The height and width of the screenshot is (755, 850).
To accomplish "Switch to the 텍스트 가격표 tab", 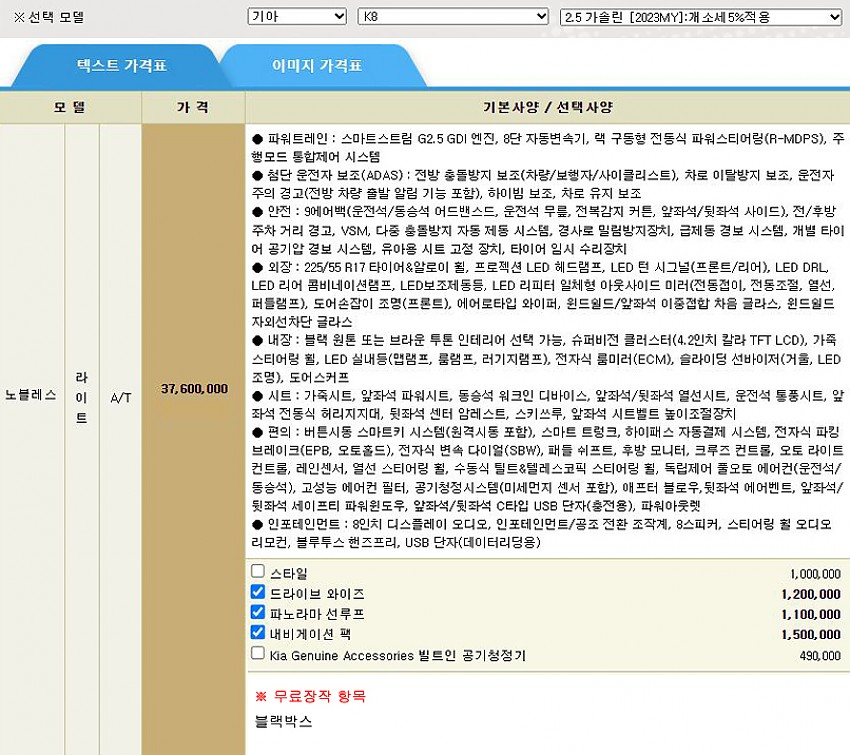I will click(122, 66).
